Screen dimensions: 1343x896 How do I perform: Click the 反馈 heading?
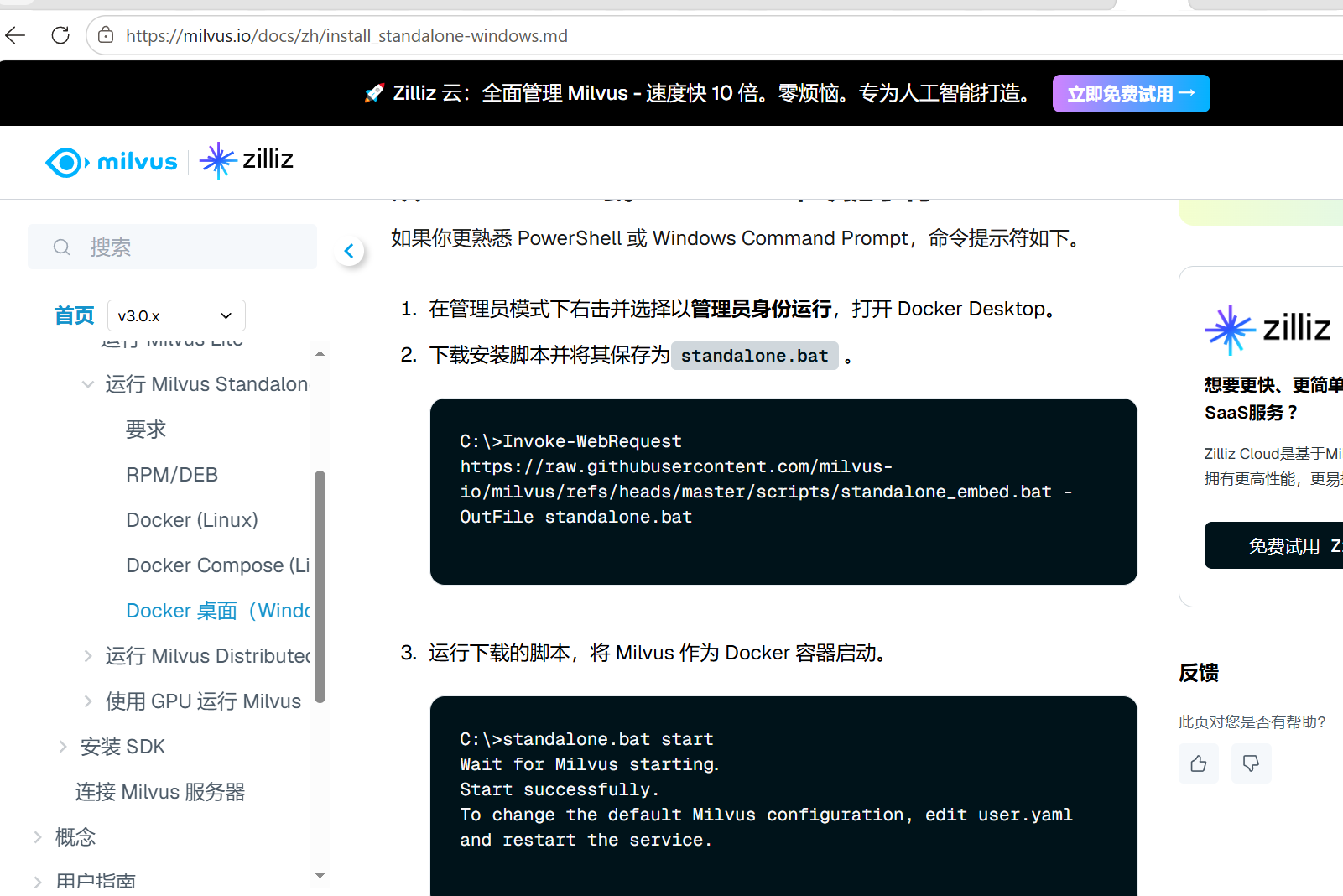1198,673
